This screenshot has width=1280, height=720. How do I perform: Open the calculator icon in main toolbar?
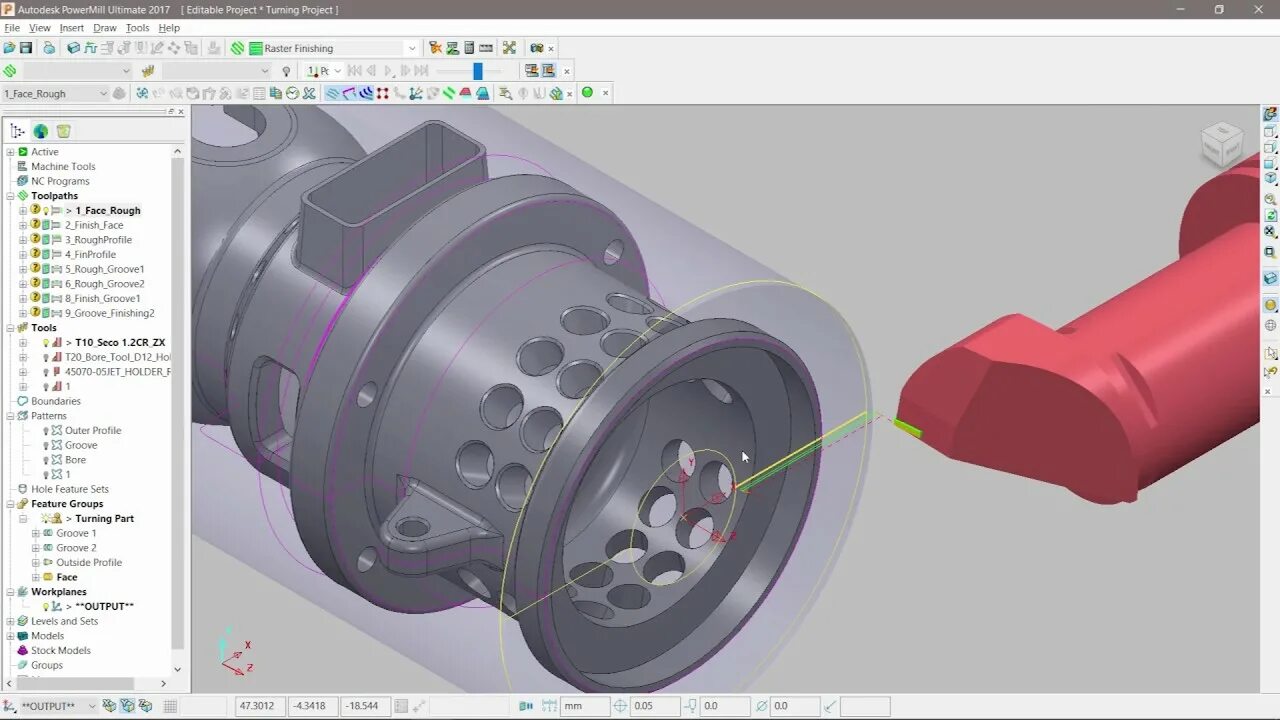click(x=468, y=48)
